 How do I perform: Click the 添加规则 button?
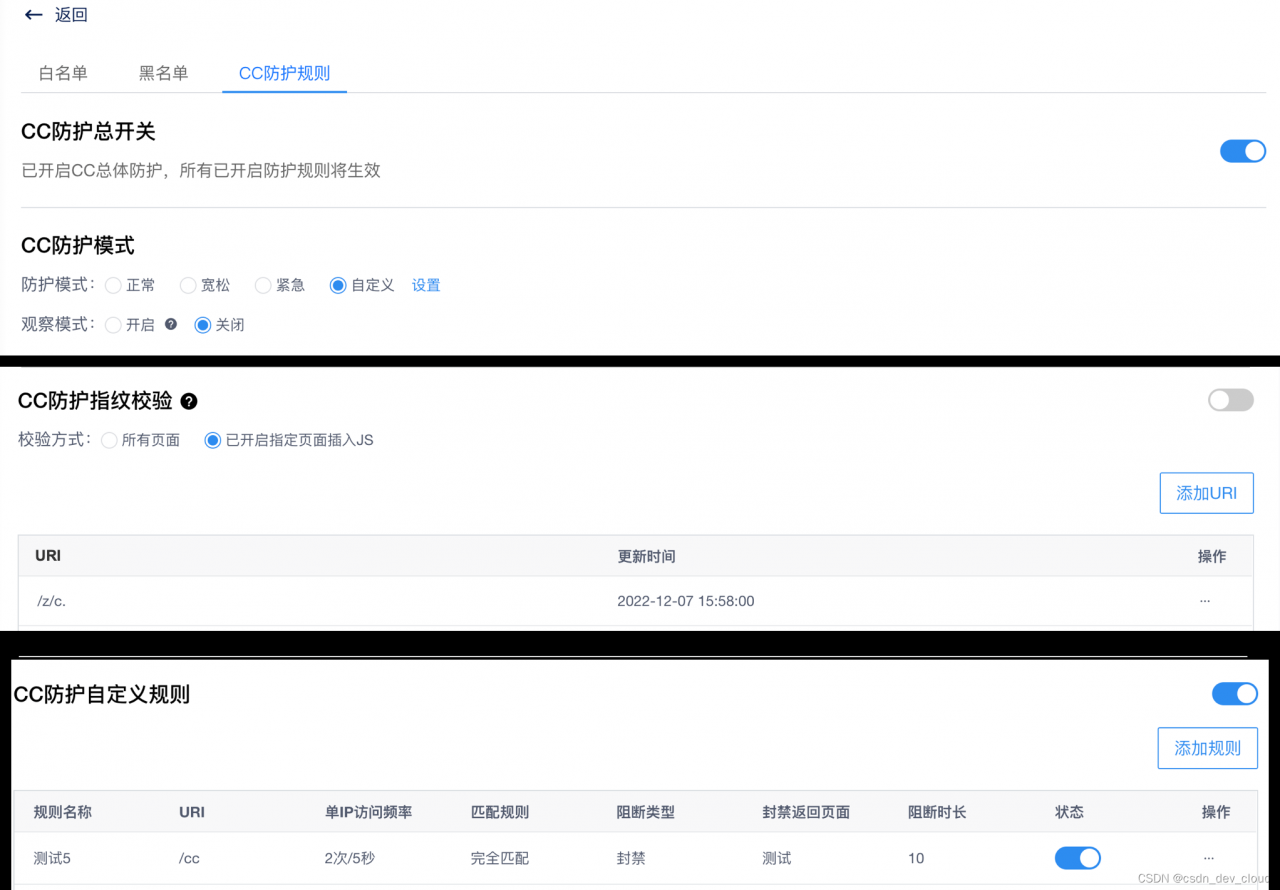(x=1207, y=747)
